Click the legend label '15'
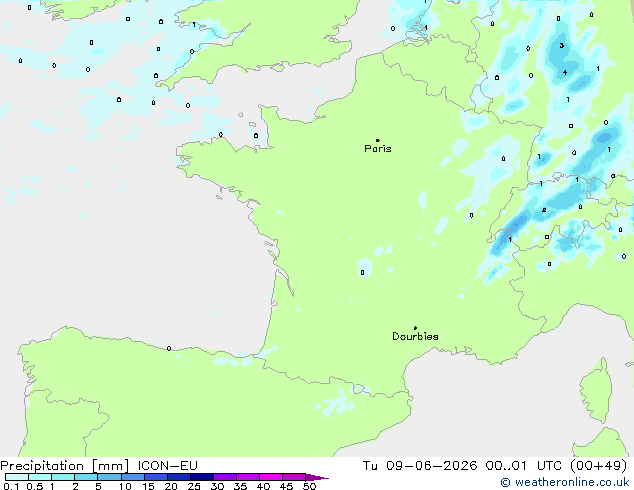 pos(148,486)
